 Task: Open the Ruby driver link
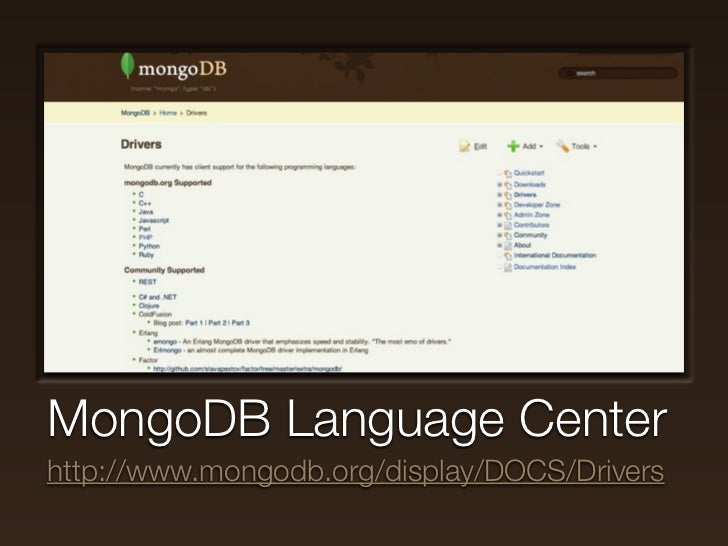coord(146,255)
